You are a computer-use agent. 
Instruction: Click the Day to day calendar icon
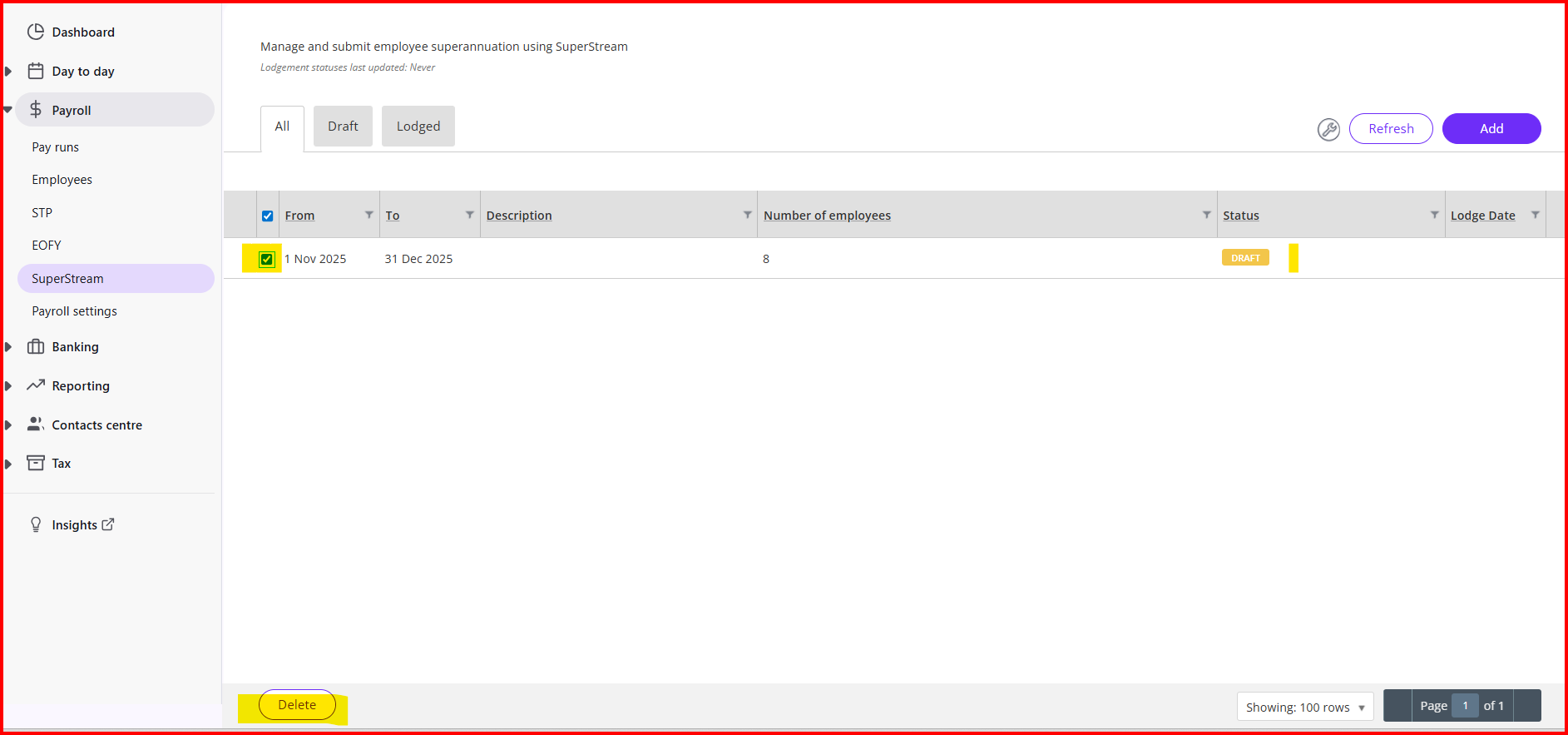point(36,71)
